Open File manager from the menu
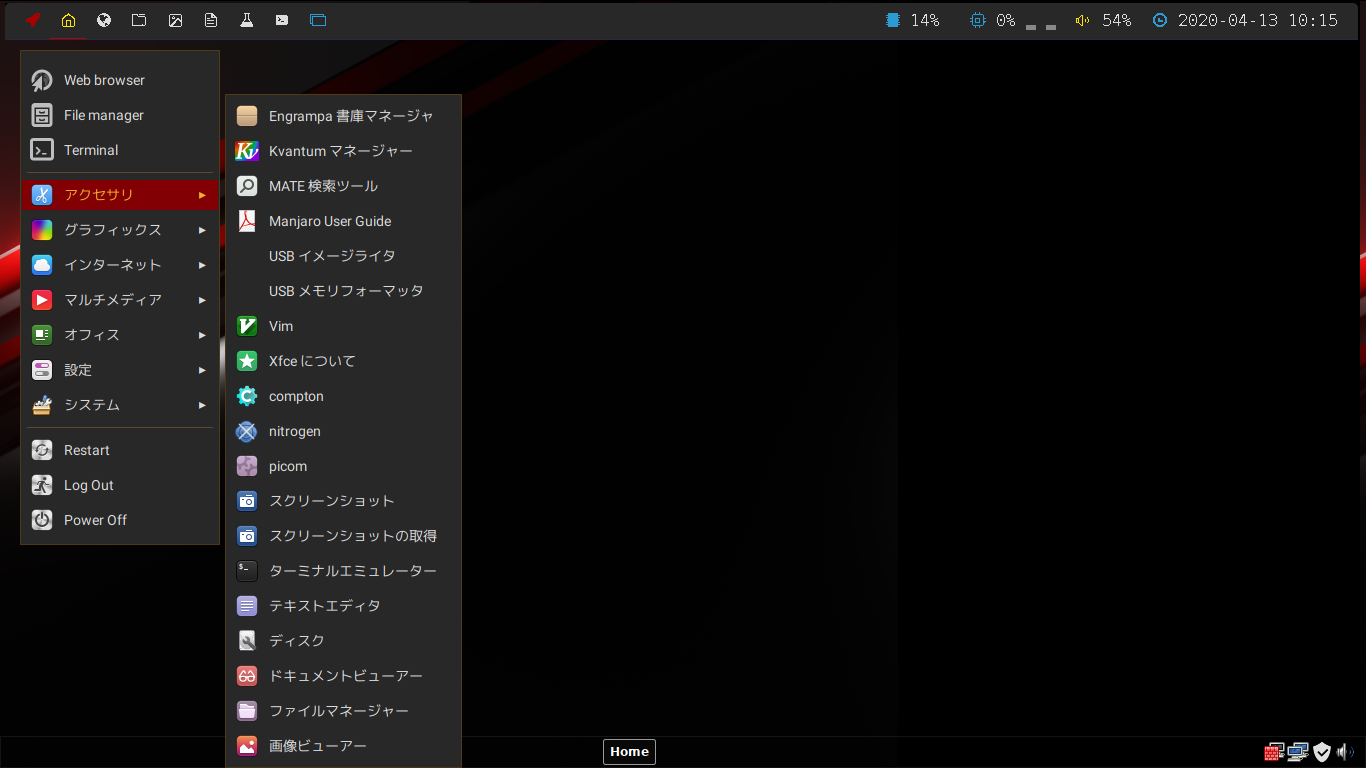The image size is (1366, 768). 119,115
